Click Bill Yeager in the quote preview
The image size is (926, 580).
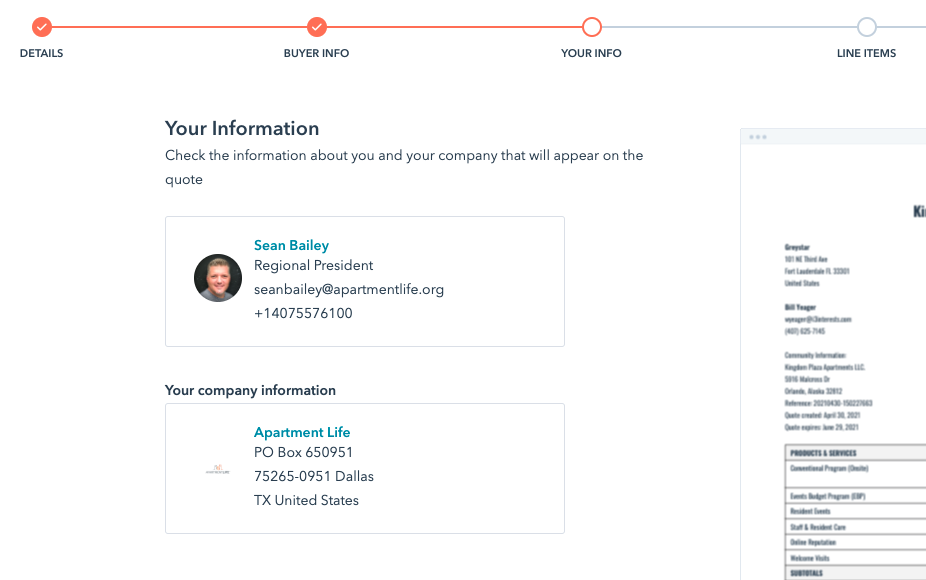[x=800, y=307]
